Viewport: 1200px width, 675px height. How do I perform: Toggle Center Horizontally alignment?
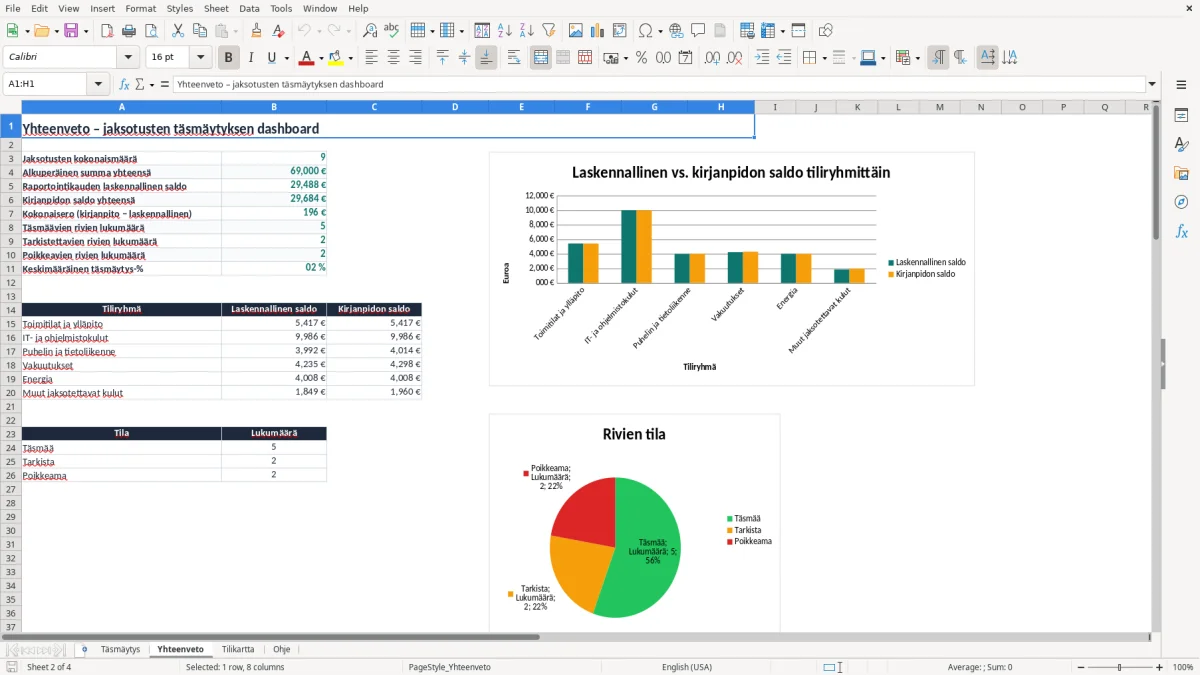(x=394, y=58)
